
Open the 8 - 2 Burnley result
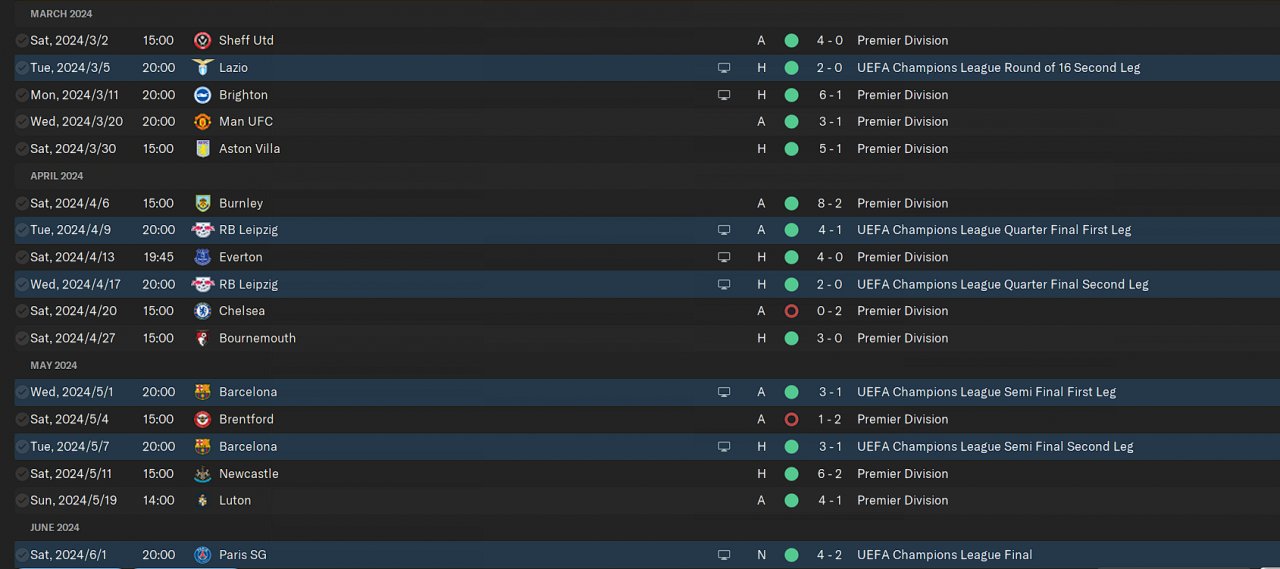[829, 203]
